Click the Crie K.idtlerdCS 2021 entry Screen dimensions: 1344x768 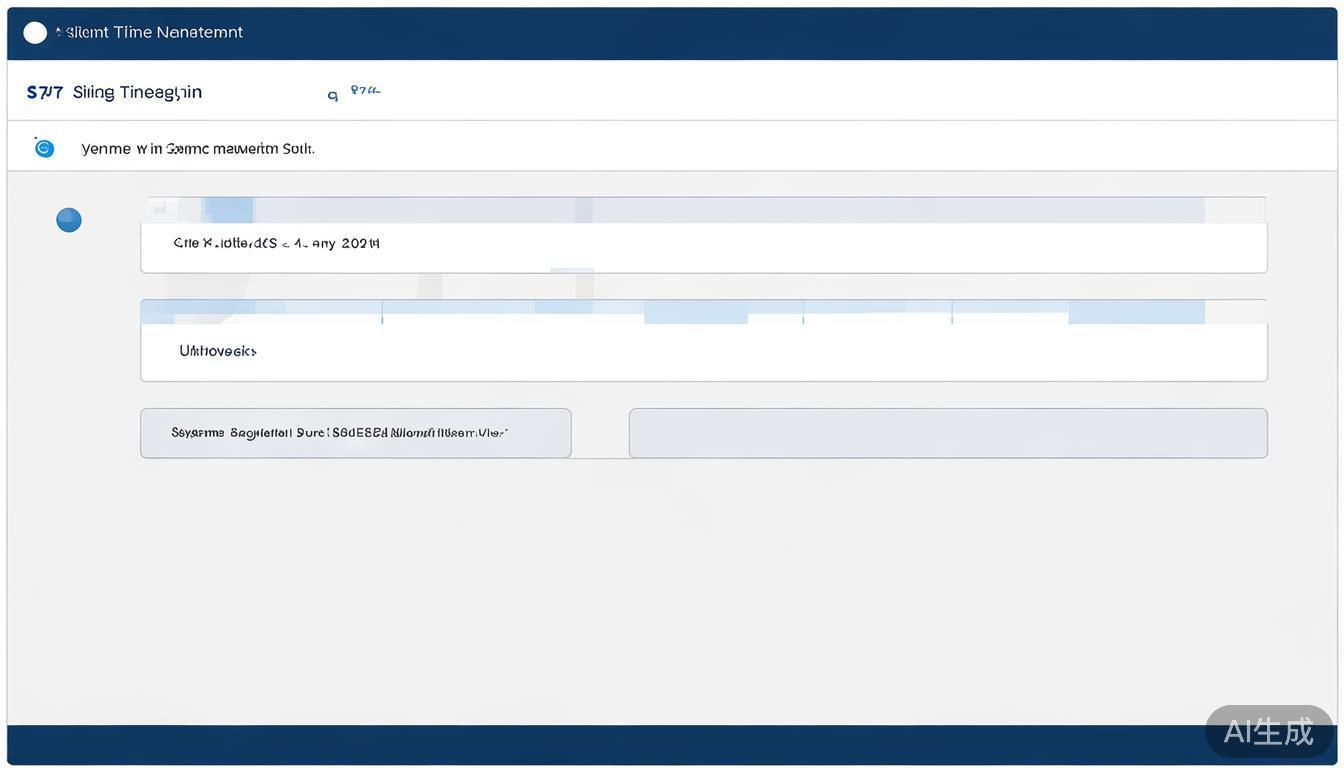pos(276,243)
